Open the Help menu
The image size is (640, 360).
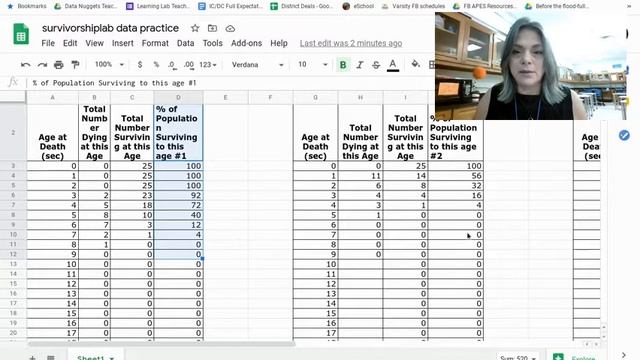279,43
